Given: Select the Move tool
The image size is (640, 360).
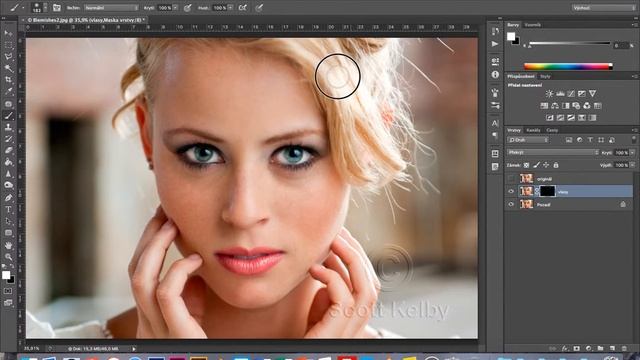Looking at the screenshot, I should pyautogui.click(x=8, y=33).
